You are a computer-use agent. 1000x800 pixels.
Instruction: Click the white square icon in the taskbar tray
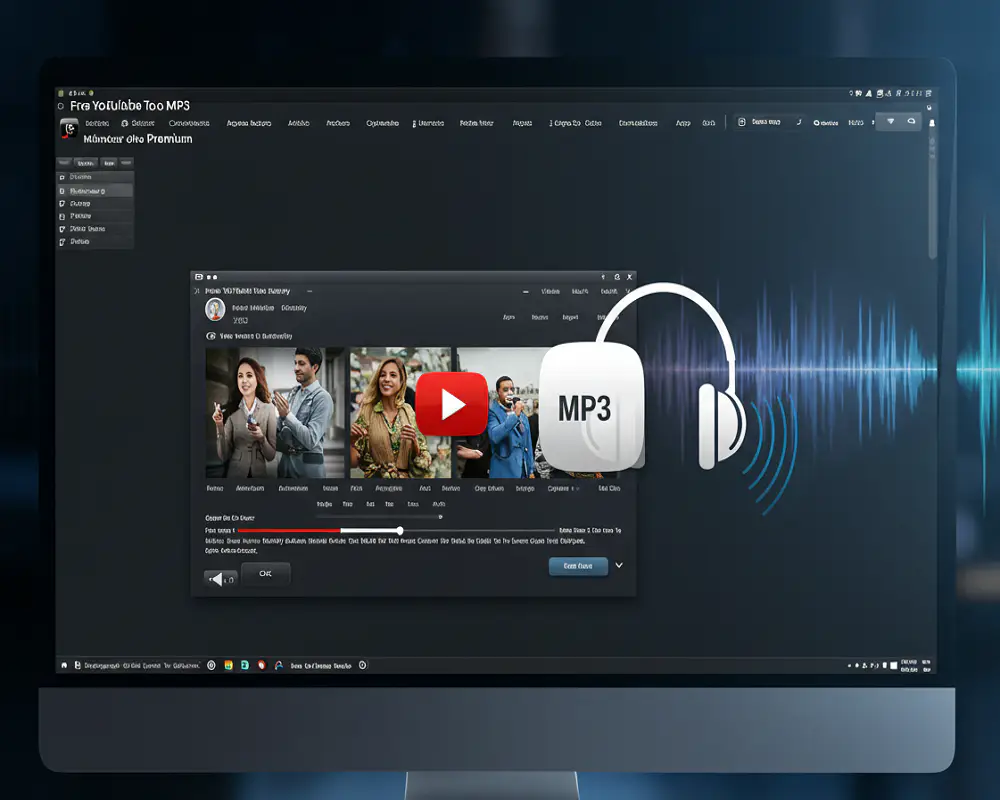(893, 665)
